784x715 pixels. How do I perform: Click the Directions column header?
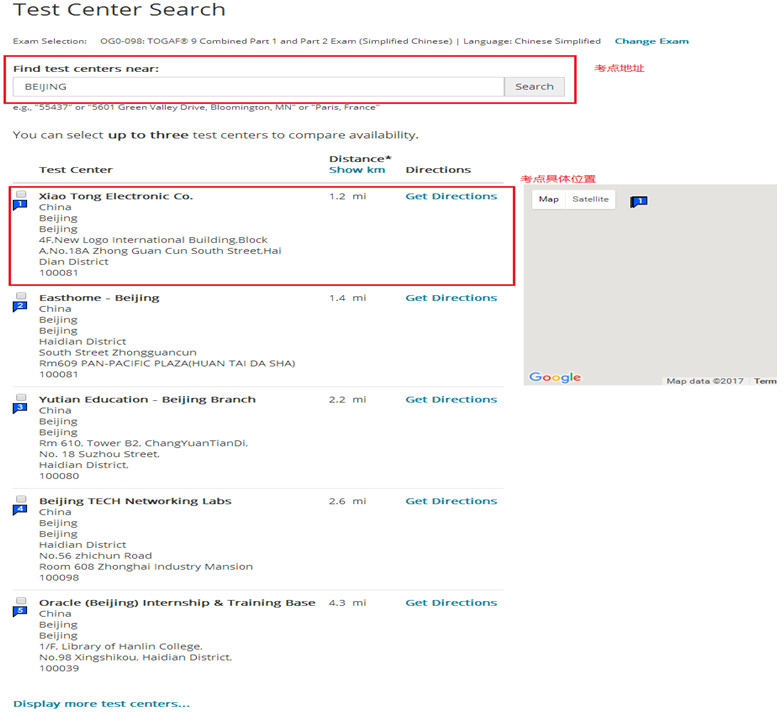[x=438, y=170]
